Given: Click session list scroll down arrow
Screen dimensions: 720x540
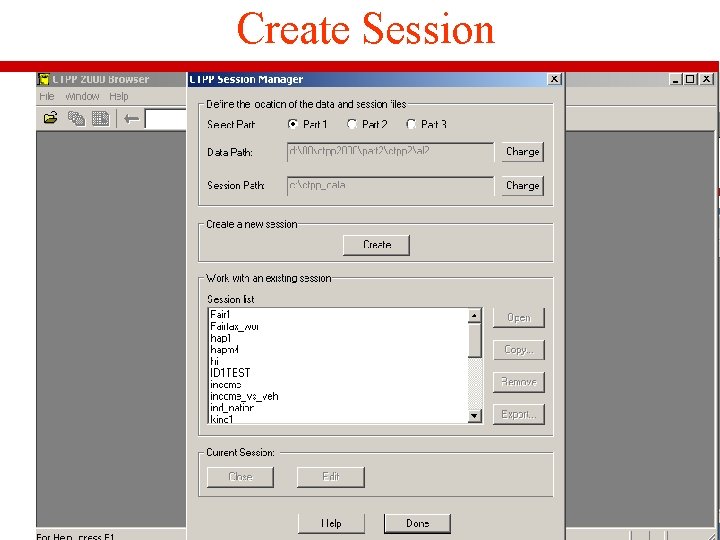Looking at the screenshot, I should [x=474, y=416].
